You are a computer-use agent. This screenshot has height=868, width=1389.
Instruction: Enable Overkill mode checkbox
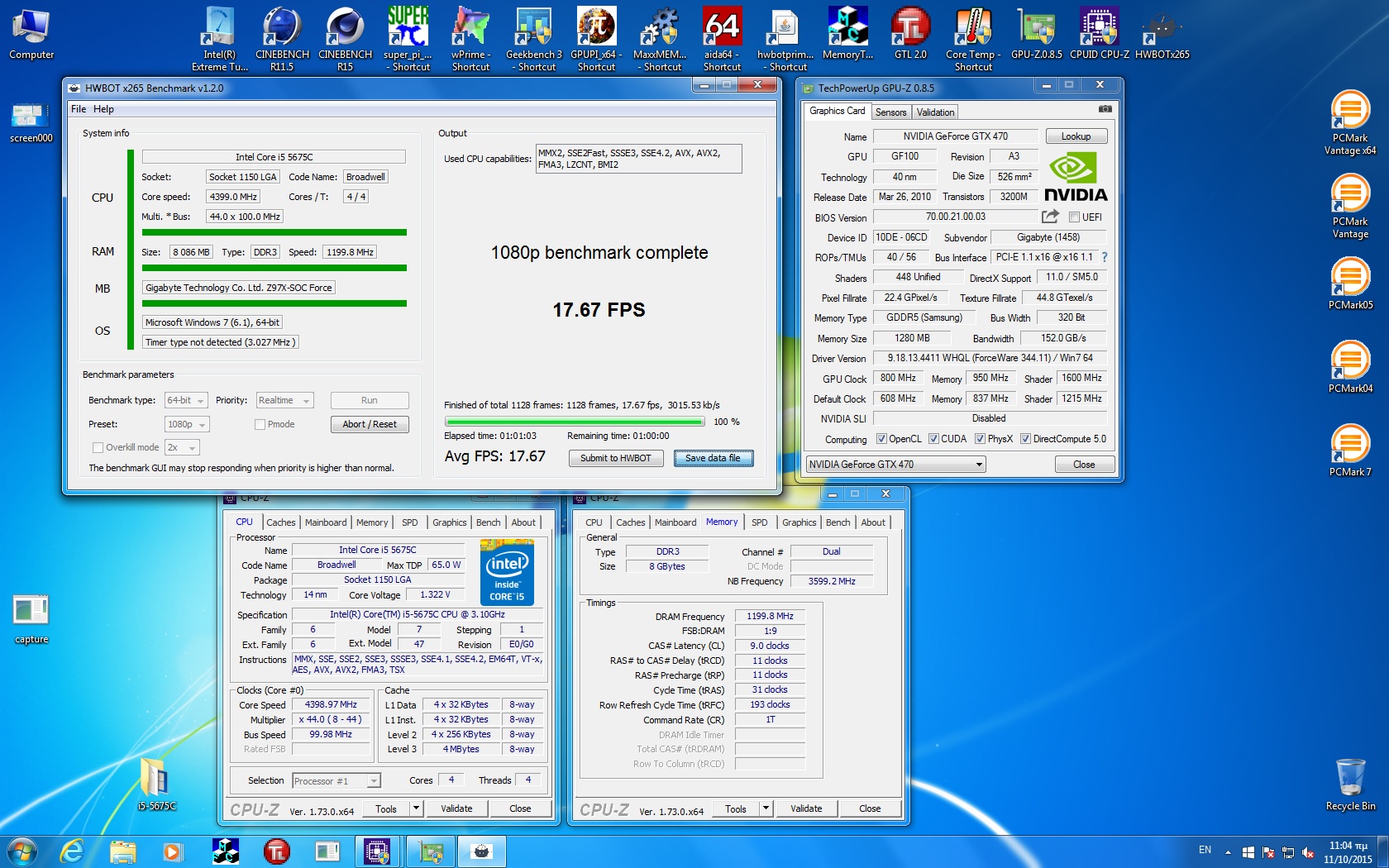pos(98,447)
